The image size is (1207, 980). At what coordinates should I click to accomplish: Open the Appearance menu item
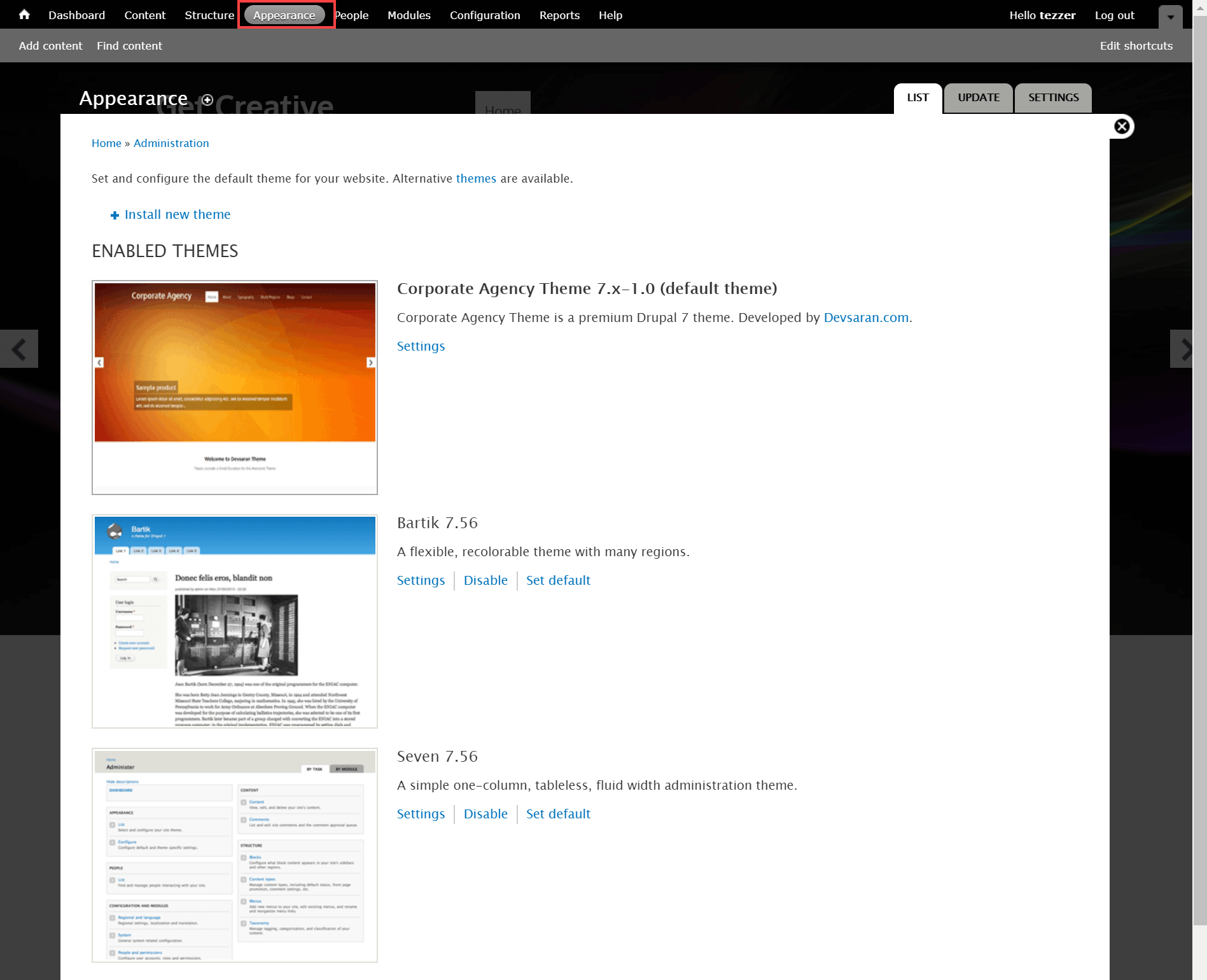click(284, 15)
